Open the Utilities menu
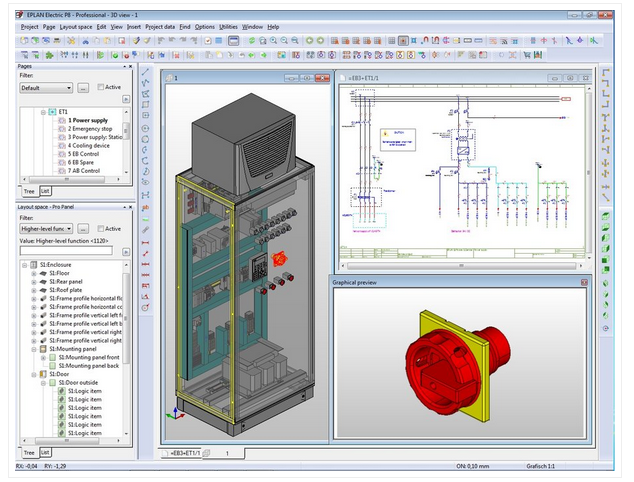The image size is (634, 482). tap(228, 27)
